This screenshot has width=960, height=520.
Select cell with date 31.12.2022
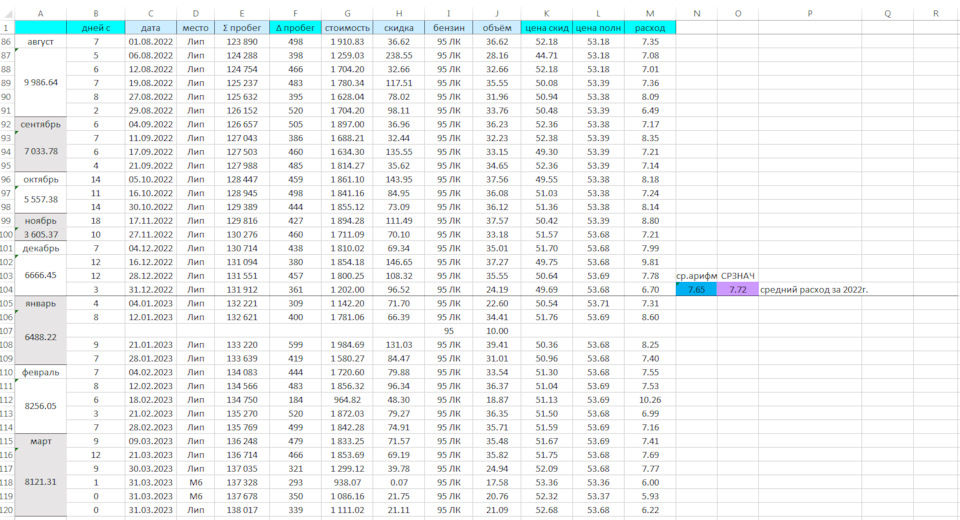click(151, 290)
